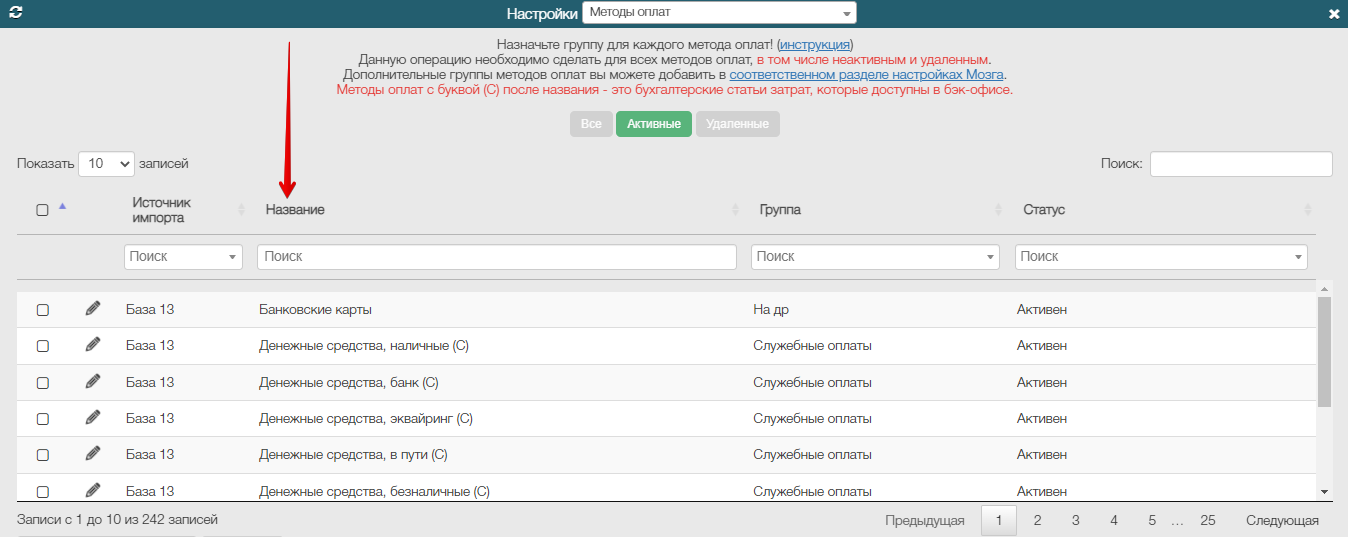Screen dimensions: 1348x537
Task: Select the Удаленные filter button
Action: 737,124
